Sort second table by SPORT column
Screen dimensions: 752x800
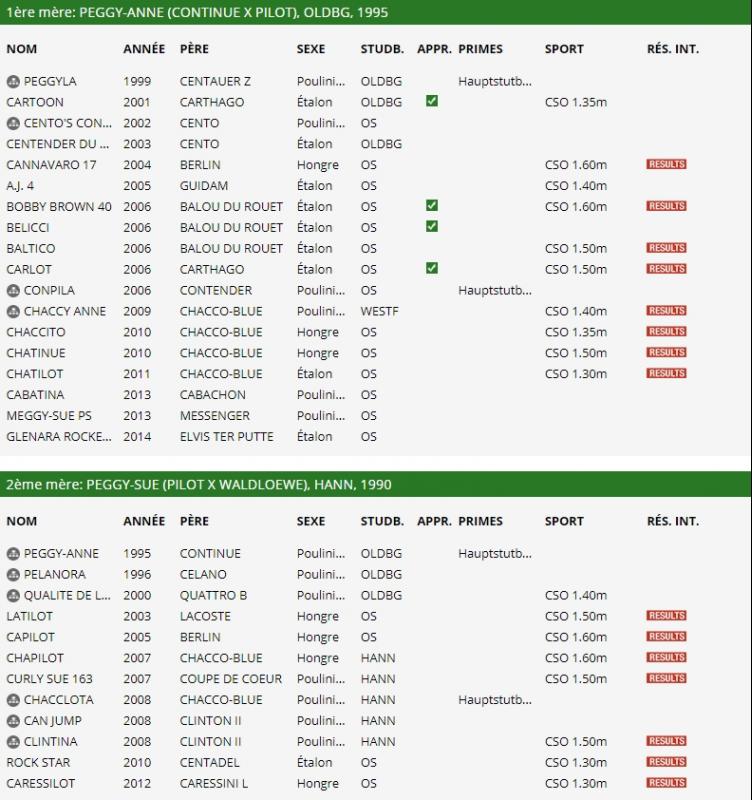[x=564, y=521]
